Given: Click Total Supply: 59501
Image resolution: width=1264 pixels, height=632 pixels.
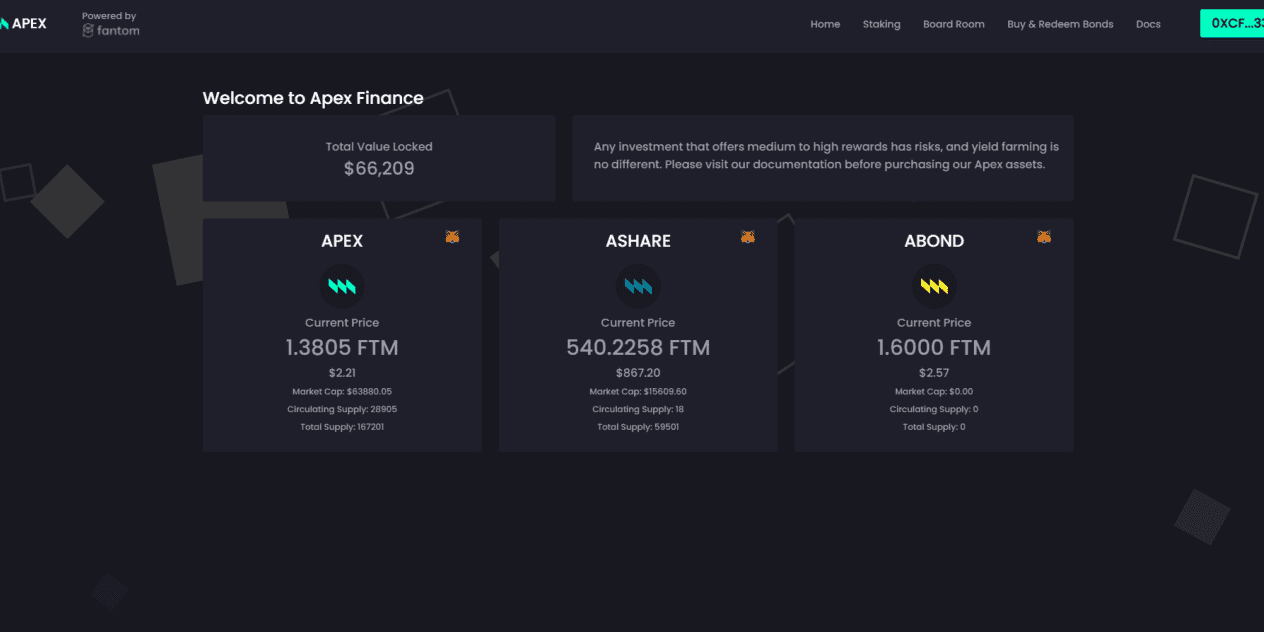Looking at the screenshot, I should tap(638, 427).
